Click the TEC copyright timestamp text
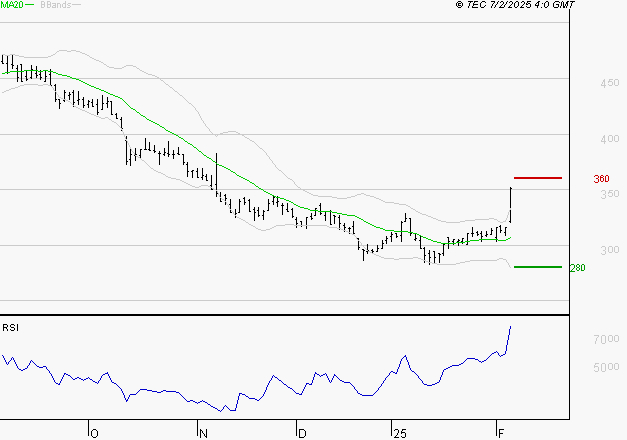Screen dimensions: 627x440 coord(515,4)
